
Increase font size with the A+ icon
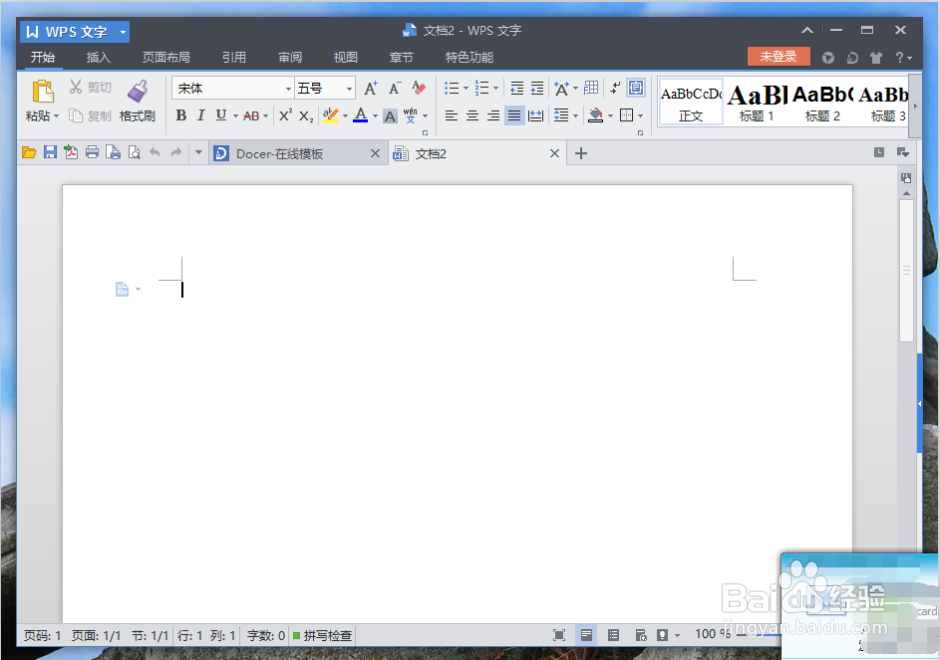click(371, 89)
